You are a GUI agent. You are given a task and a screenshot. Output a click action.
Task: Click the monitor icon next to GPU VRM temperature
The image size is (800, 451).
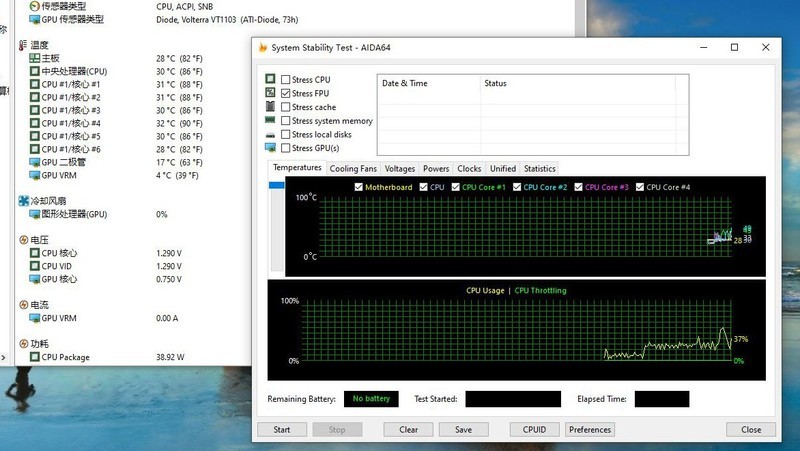coord(35,176)
